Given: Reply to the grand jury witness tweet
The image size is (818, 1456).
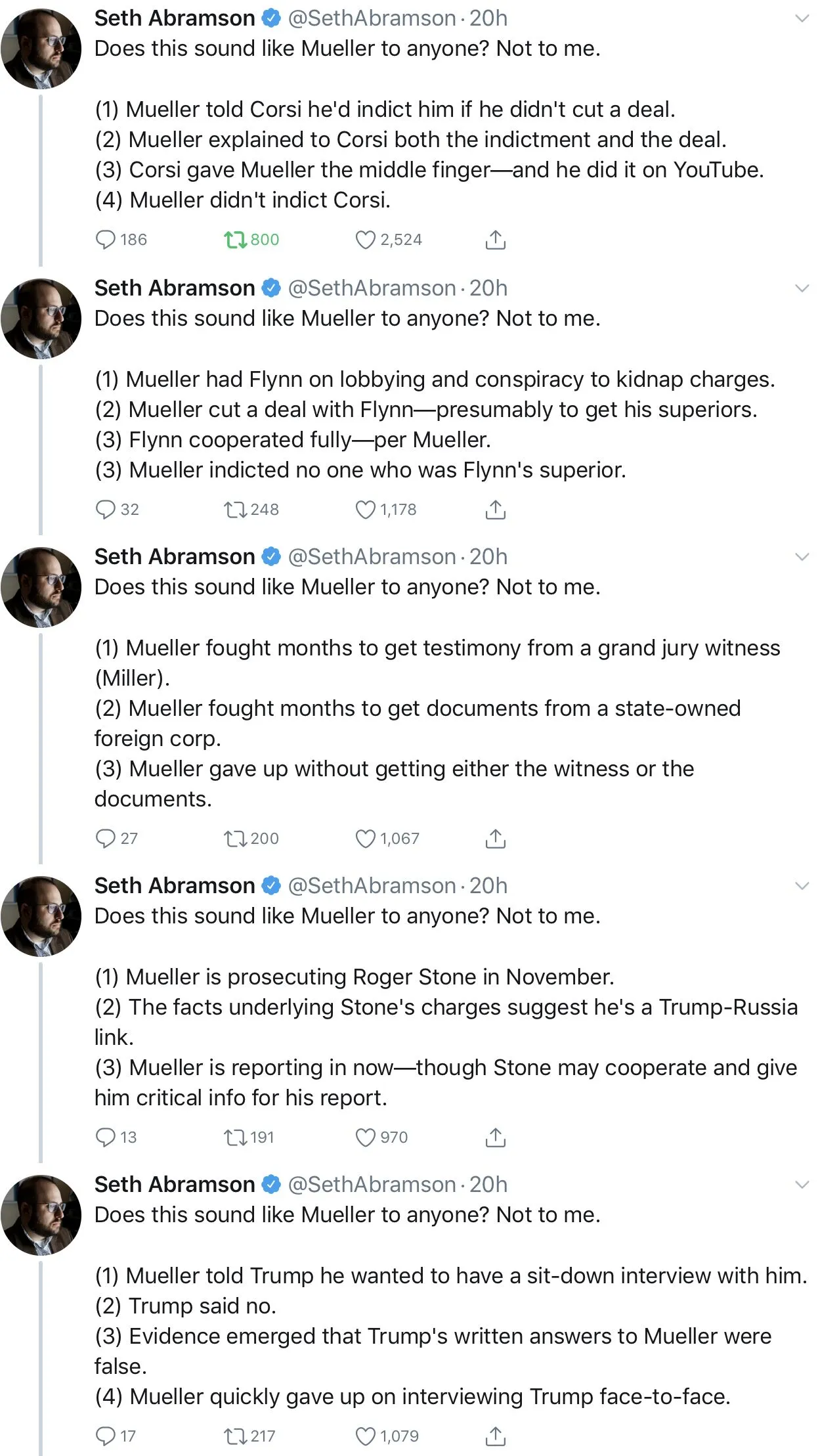Looking at the screenshot, I should (106, 839).
